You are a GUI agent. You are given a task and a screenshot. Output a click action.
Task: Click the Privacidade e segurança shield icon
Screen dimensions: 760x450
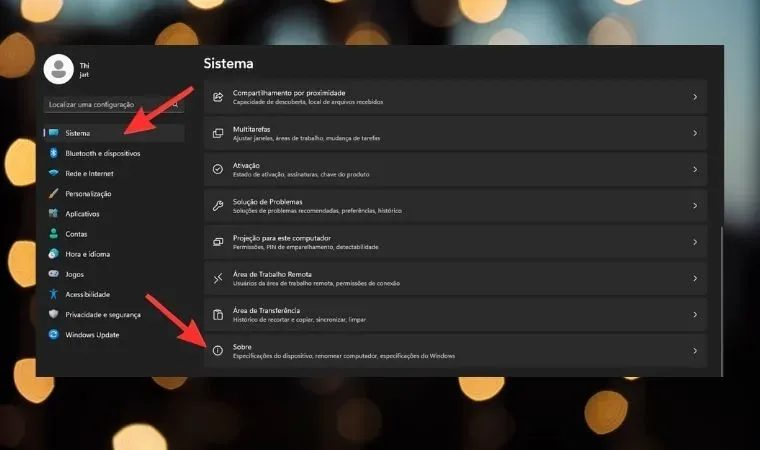[x=53, y=314]
